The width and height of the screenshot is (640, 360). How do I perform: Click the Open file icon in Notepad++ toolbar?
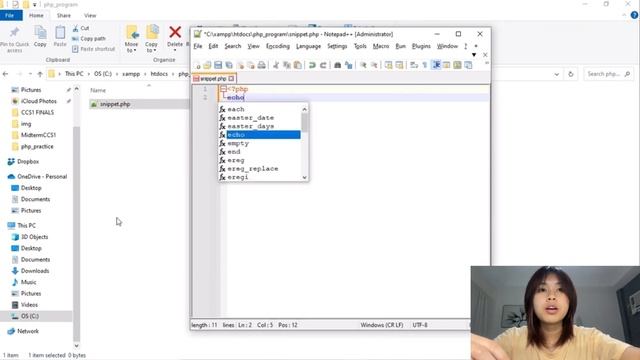[x=207, y=65]
